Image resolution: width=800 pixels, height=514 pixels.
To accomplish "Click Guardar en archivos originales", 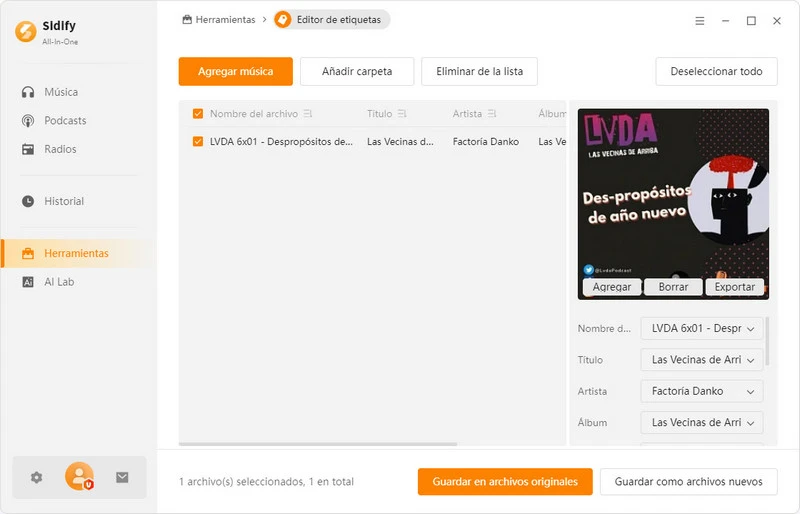I will (x=505, y=481).
